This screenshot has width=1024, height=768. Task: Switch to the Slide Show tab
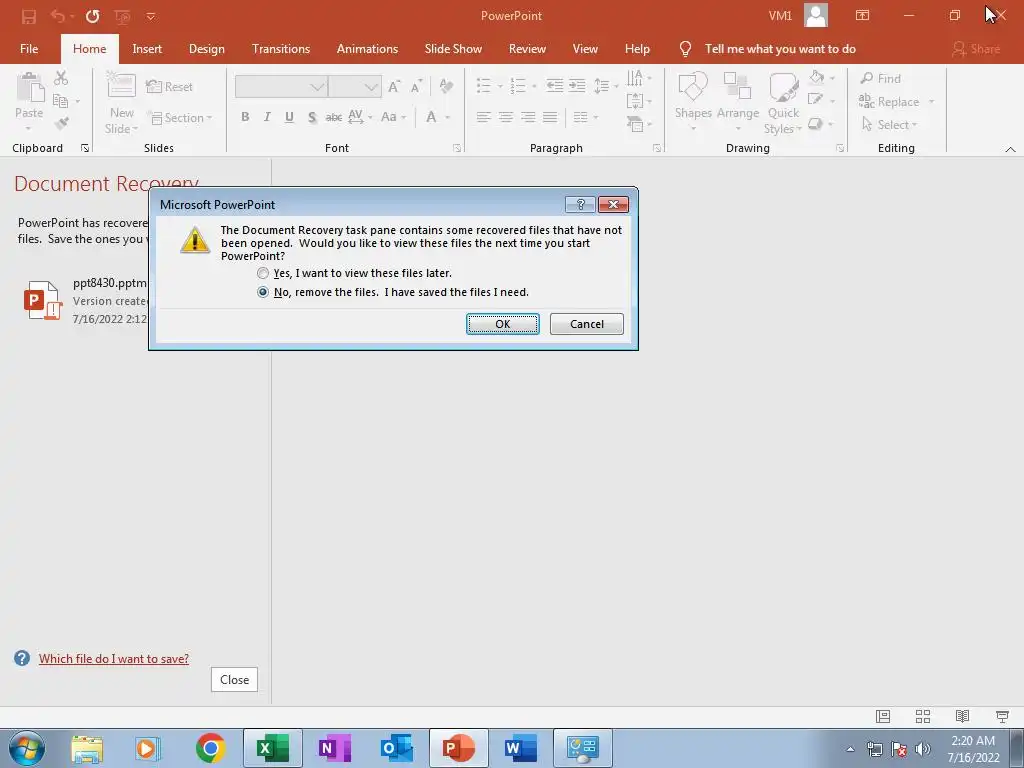[453, 49]
